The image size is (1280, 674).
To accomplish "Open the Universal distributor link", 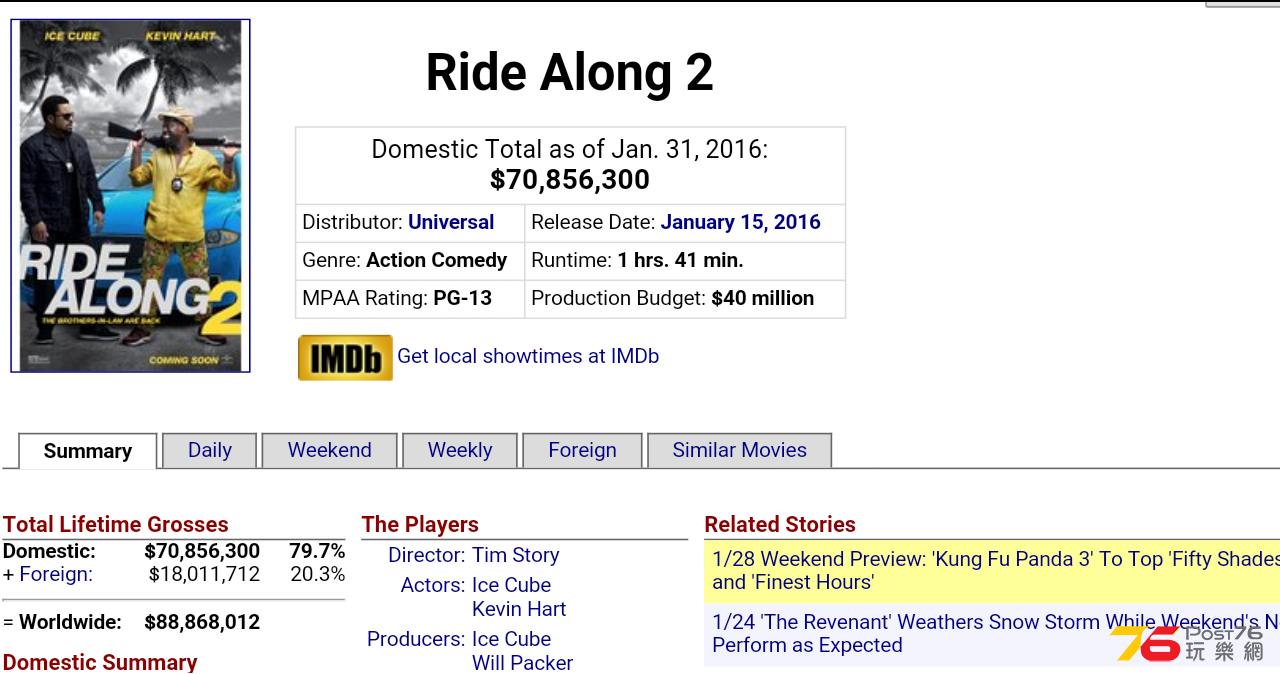I will (x=451, y=222).
